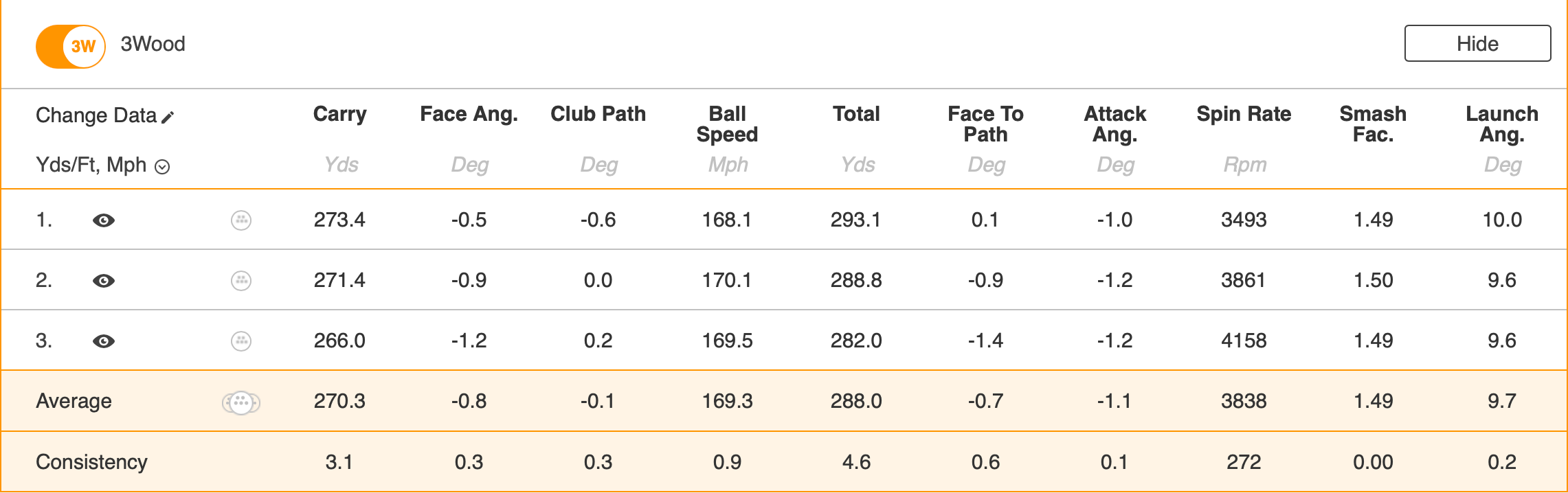Image resolution: width=1568 pixels, height=493 pixels.
Task: Select the Ball Speed column header
Action: (x=727, y=124)
